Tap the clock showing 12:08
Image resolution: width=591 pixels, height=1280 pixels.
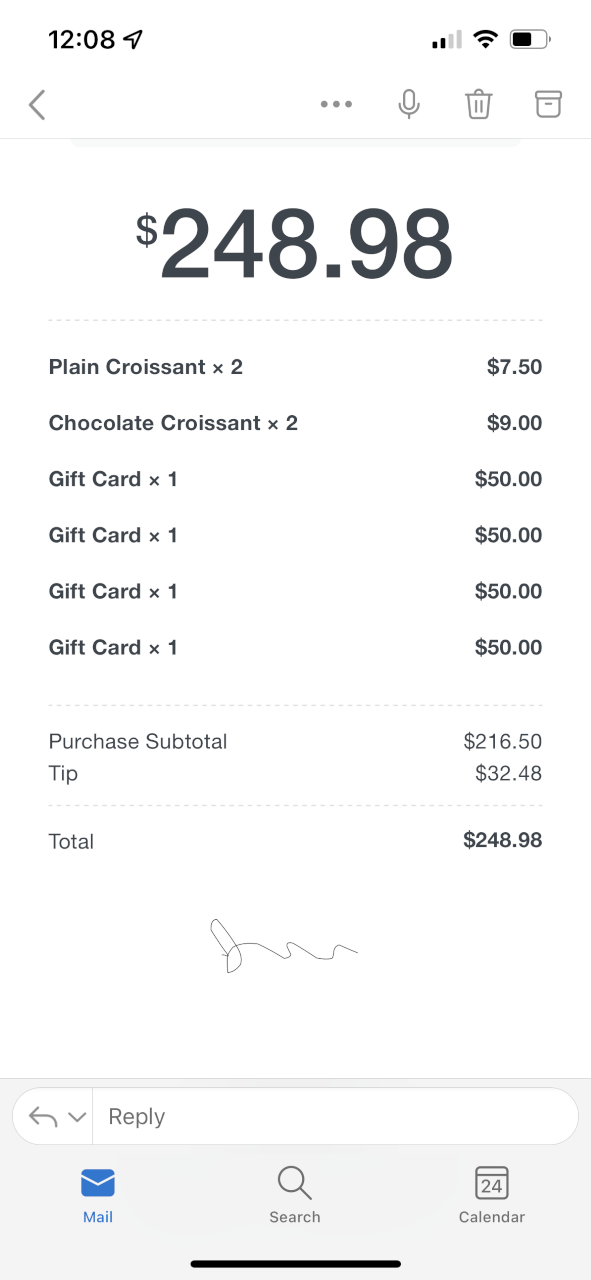click(x=80, y=38)
